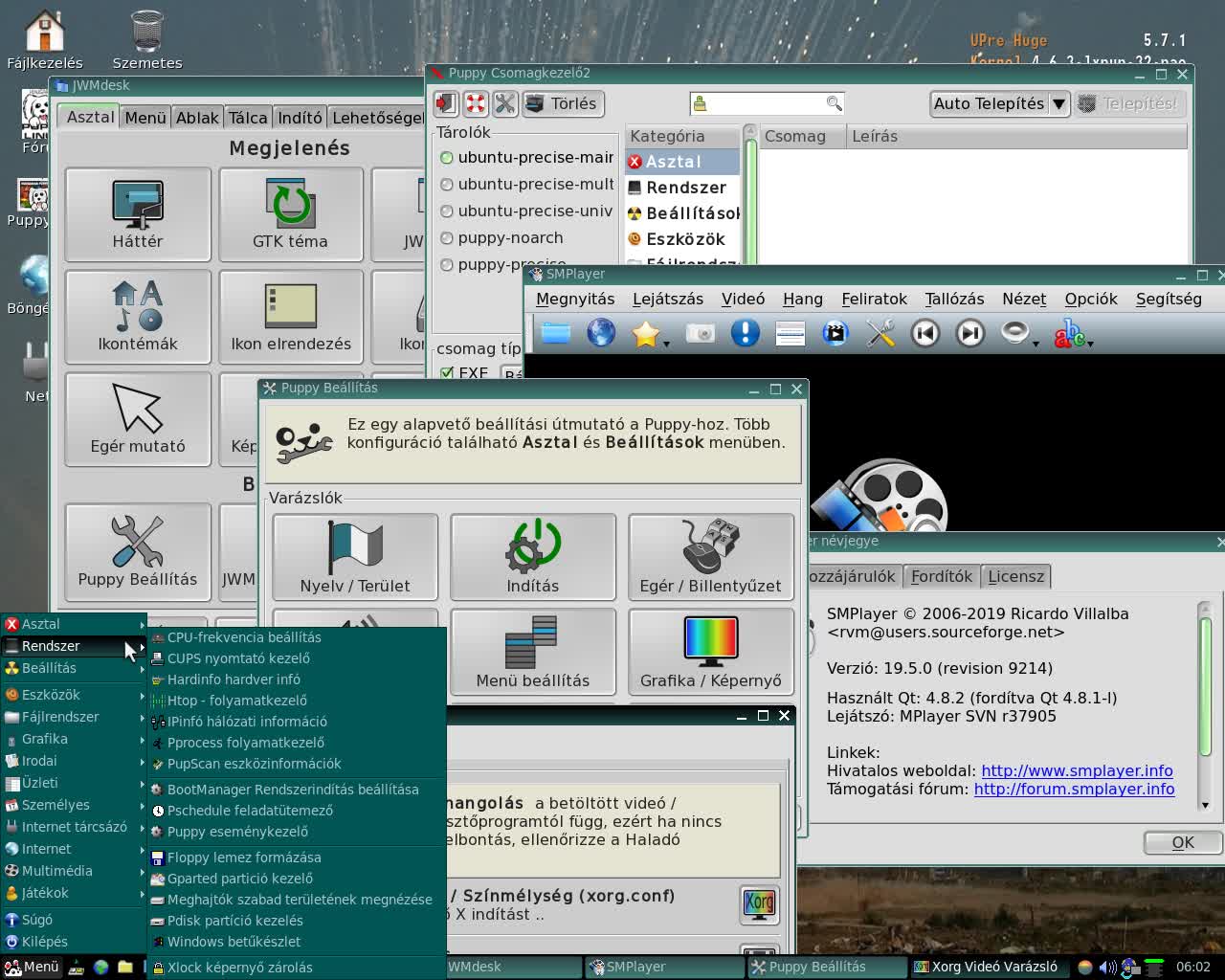1225x980 pixels.
Task: Open SMPlayer preferences wrench icon
Action: click(x=880, y=333)
